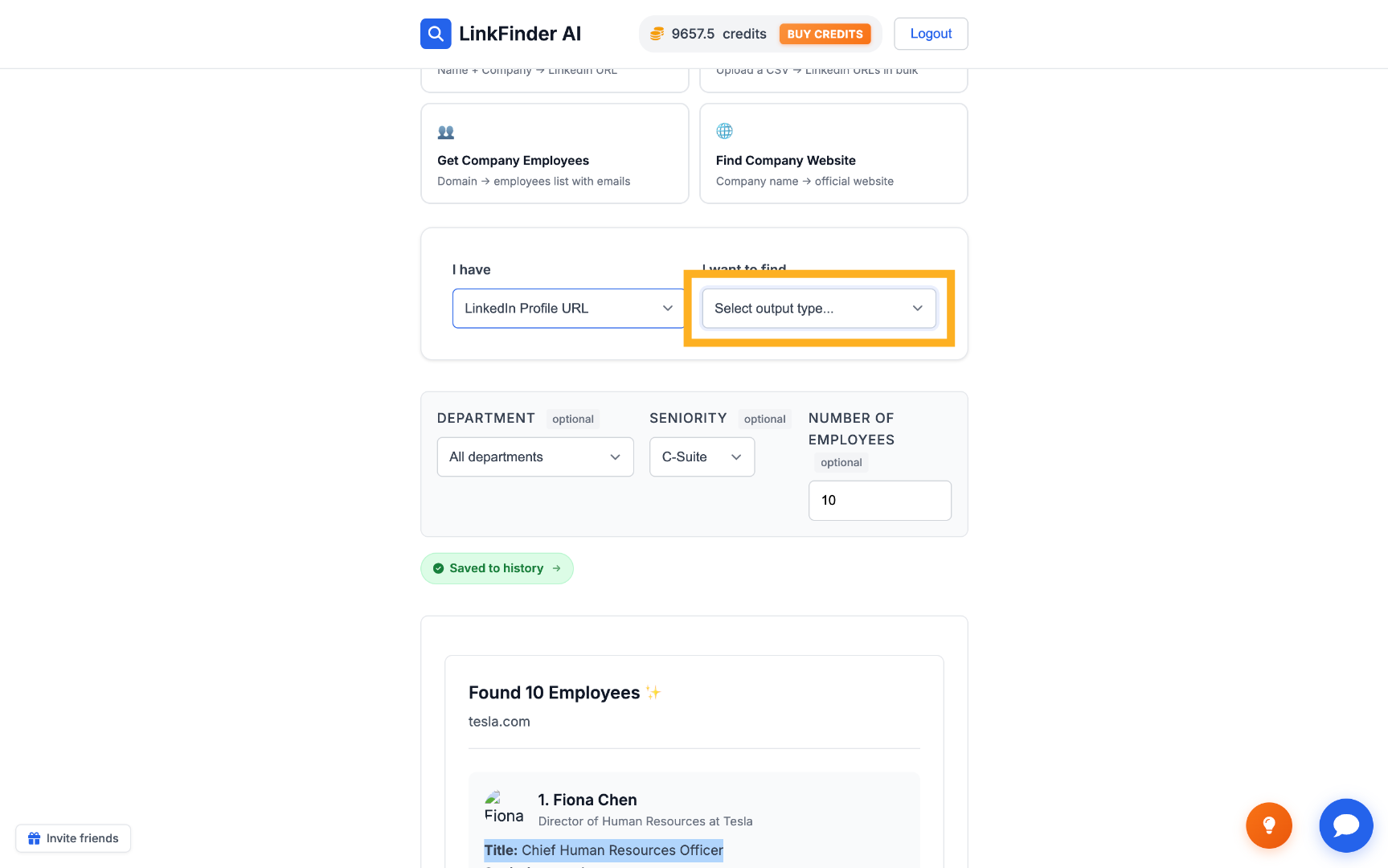Click the tesla.com domain text
This screenshot has height=868, width=1388.
499,722
